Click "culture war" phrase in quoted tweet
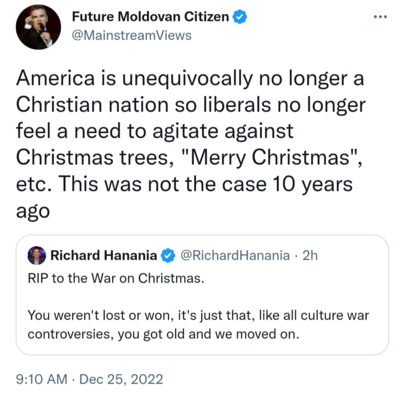The image size is (404, 396). [x=335, y=315]
